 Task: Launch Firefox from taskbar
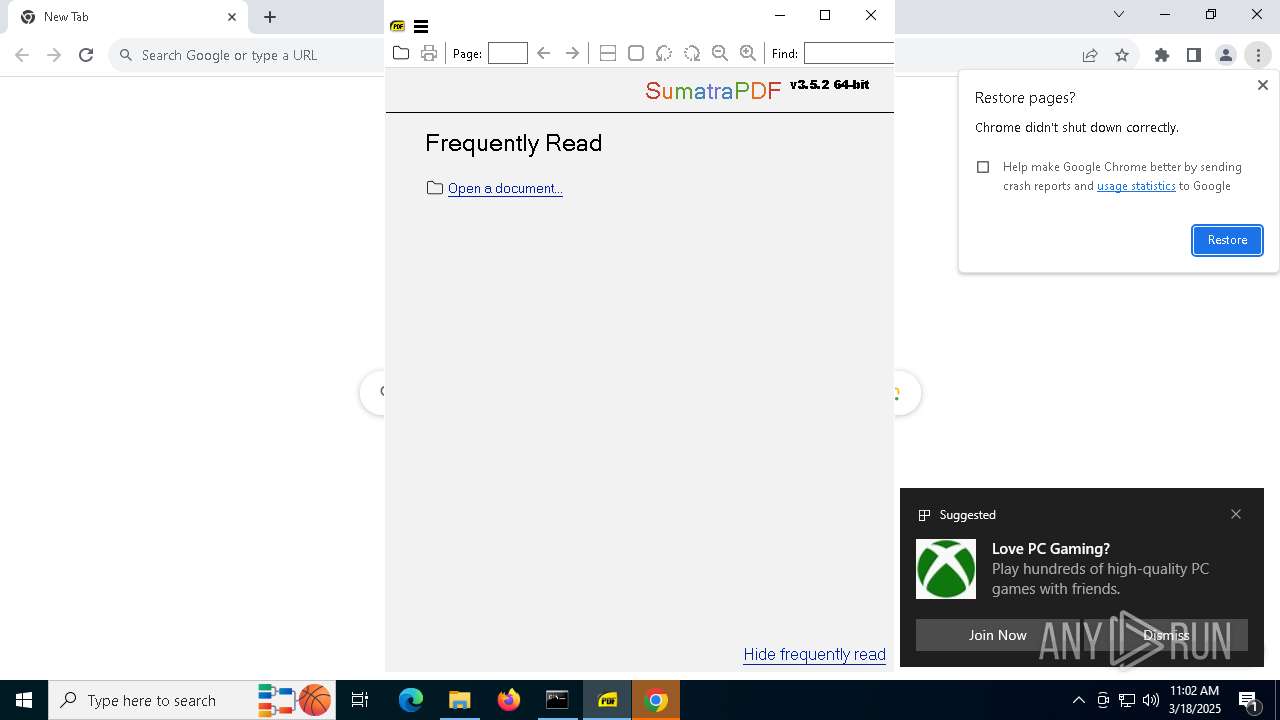click(x=509, y=700)
